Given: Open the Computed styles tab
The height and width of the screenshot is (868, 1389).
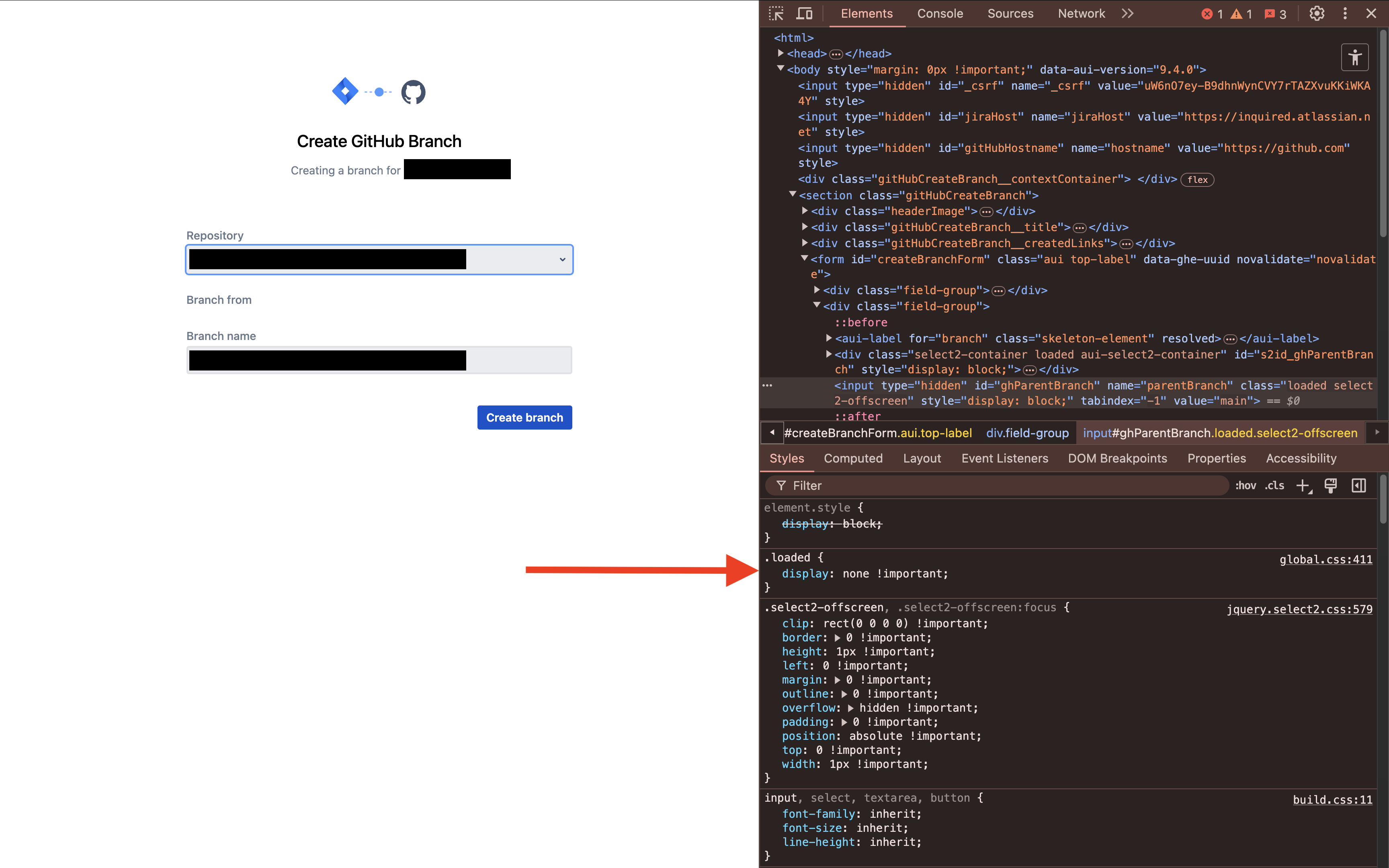Looking at the screenshot, I should [x=853, y=458].
